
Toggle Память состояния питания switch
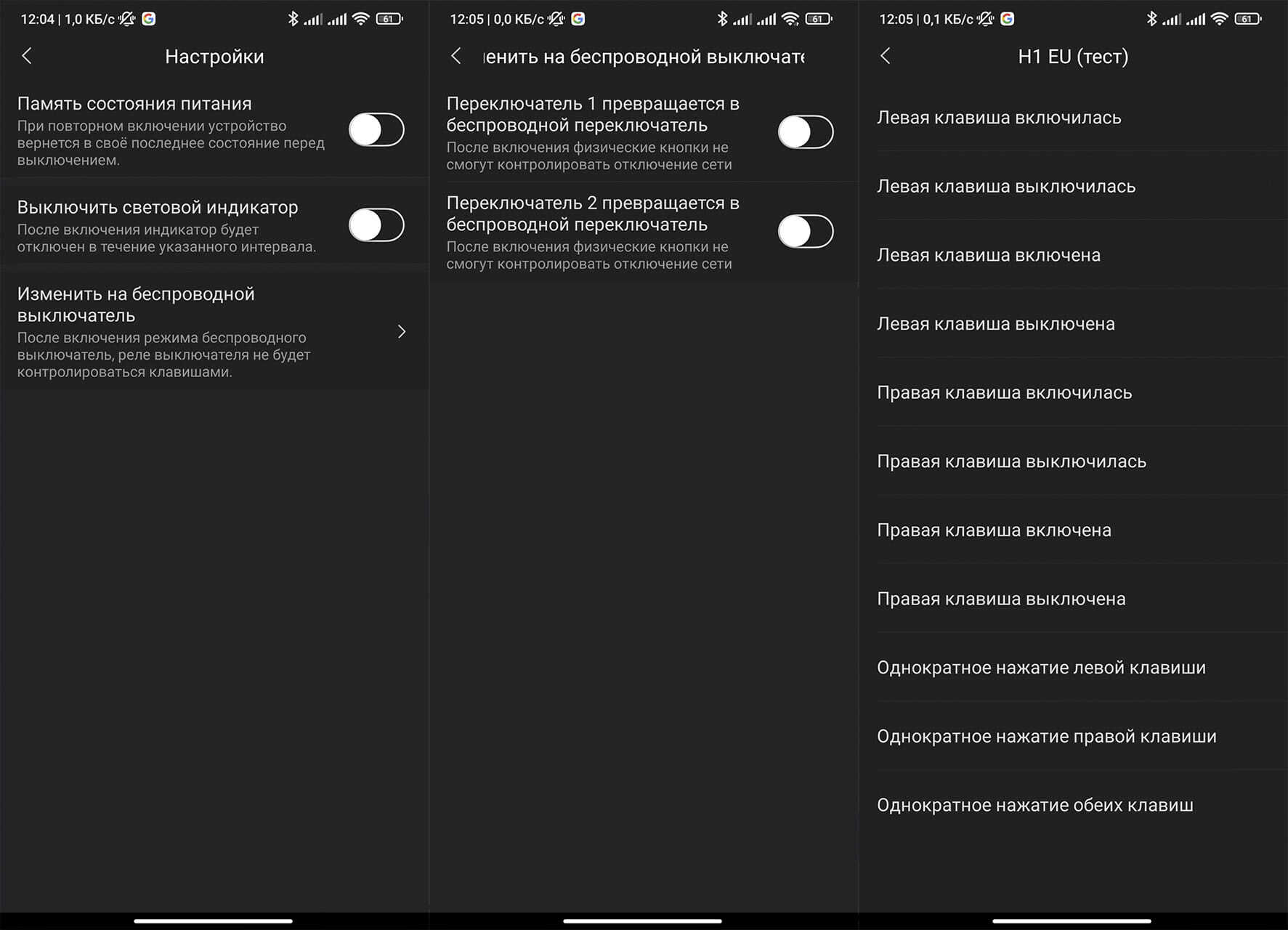(x=376, y=130)
